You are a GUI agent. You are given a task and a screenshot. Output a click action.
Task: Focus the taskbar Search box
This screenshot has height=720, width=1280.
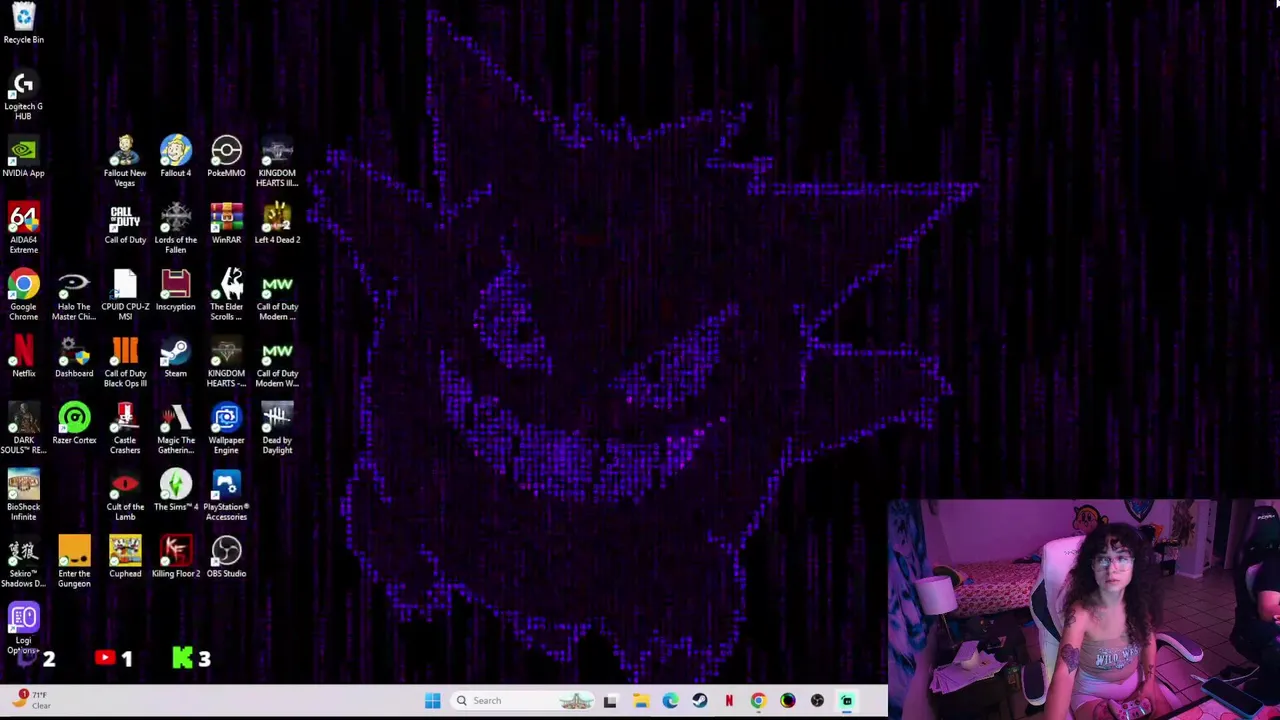[x=523, y=701]
